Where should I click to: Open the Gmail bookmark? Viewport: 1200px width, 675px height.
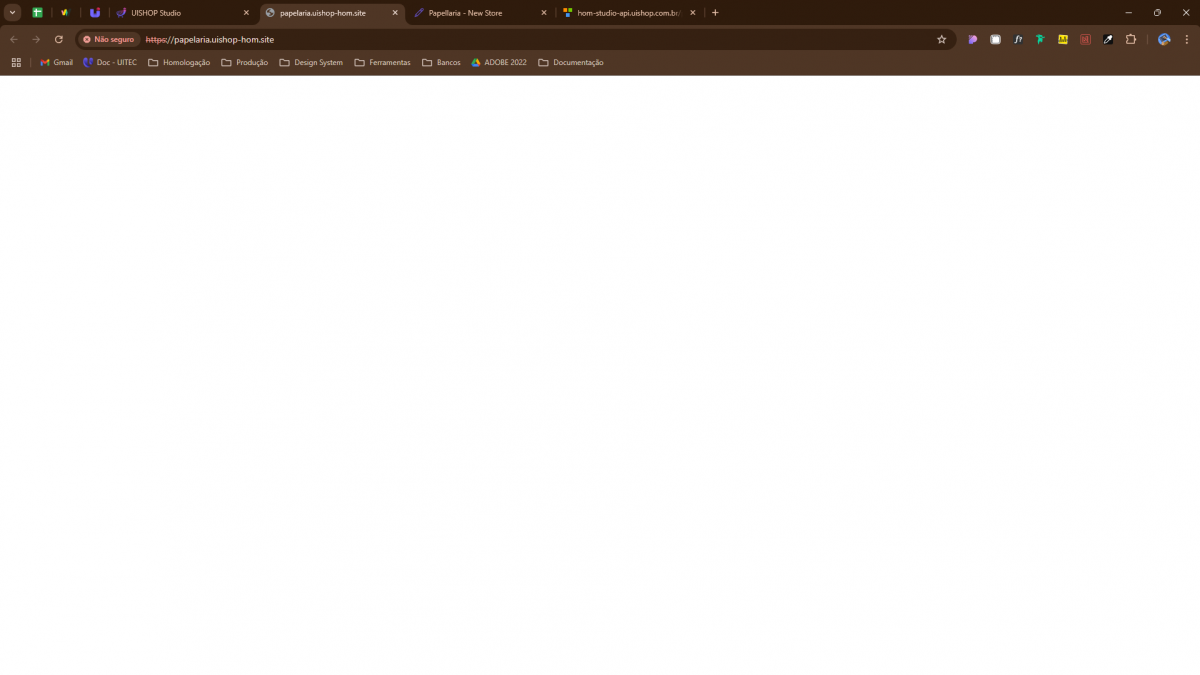tap(56, 62)
